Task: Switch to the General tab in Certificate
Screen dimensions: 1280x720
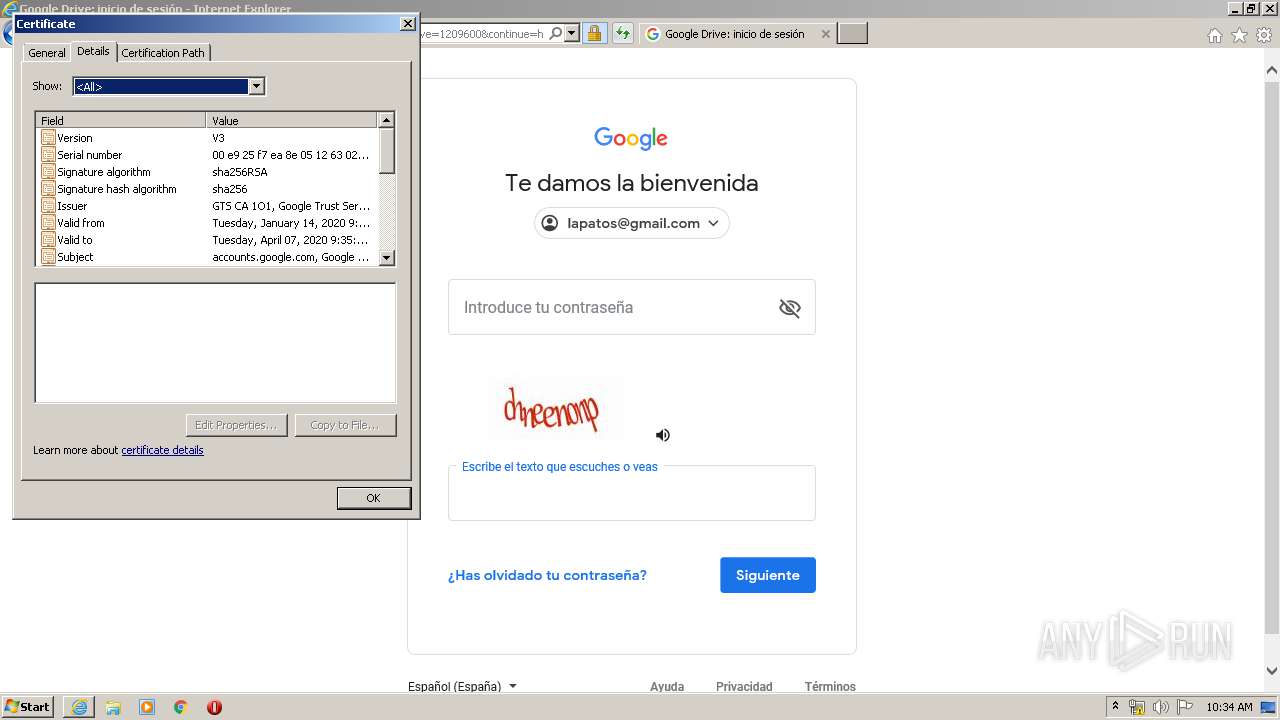Action: tap(47, 53)
